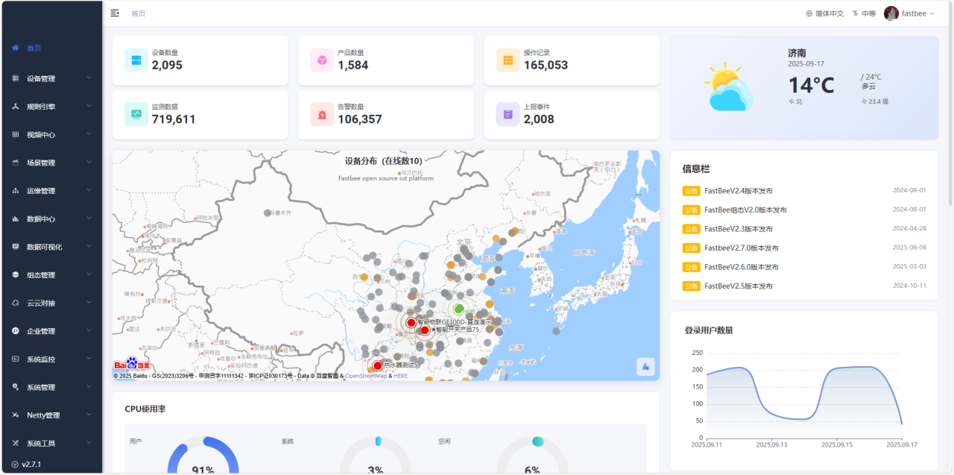Click the 告警数量 red bell icon
Viewport: 954px width, 475px height.
click(x=322, y=114)
